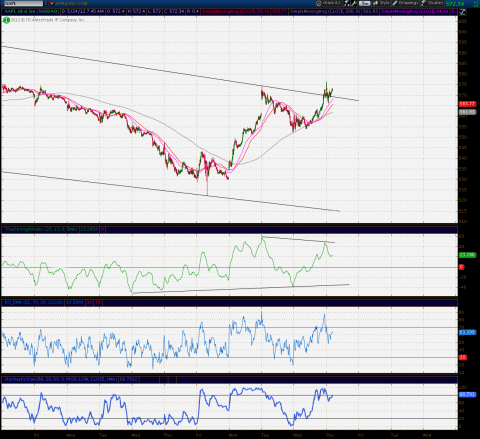Viewport: 480px width, 439px height.
Task: Click the chart mode icon top right corner
Action: [463, 12]
